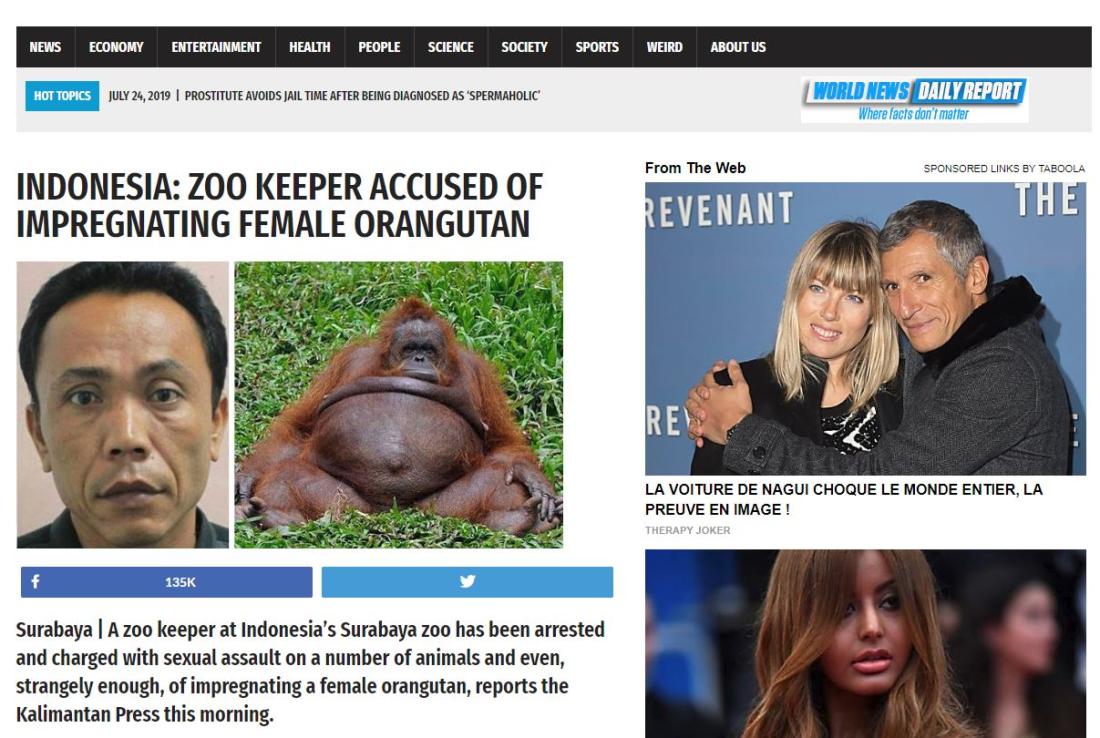The height and width of the screenshot is (738, 1100).
Task: Open the 'Spermaholic' hot topic headline
Action: click(362, 96)
